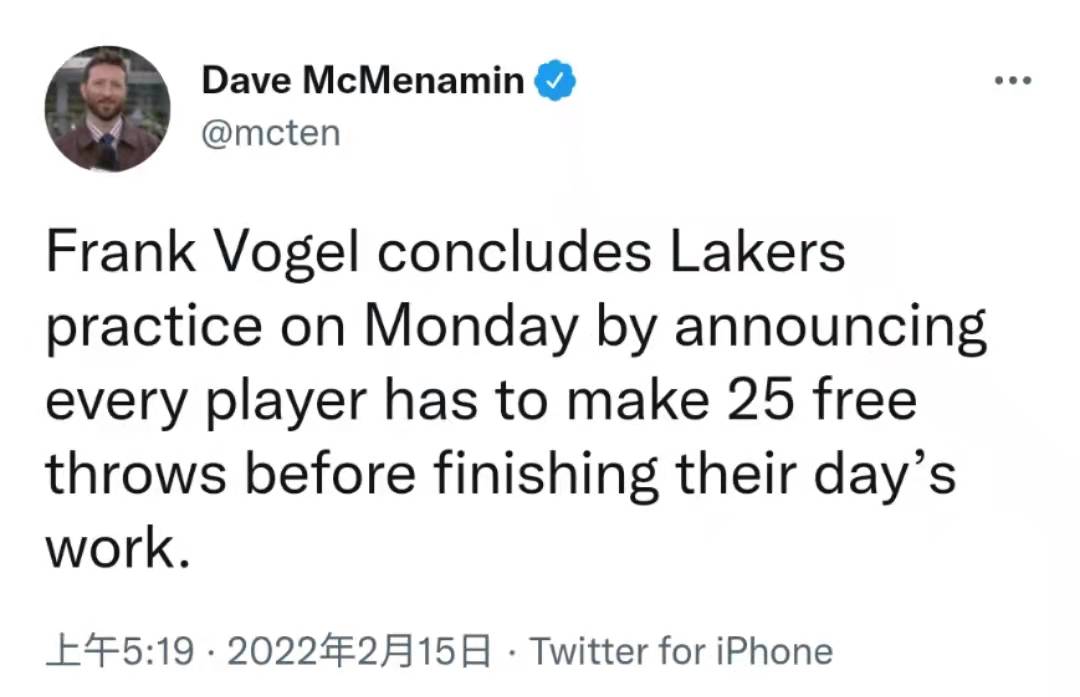
Task: Click the word concludes in the tweet
Action: click(x=514, y=251)
